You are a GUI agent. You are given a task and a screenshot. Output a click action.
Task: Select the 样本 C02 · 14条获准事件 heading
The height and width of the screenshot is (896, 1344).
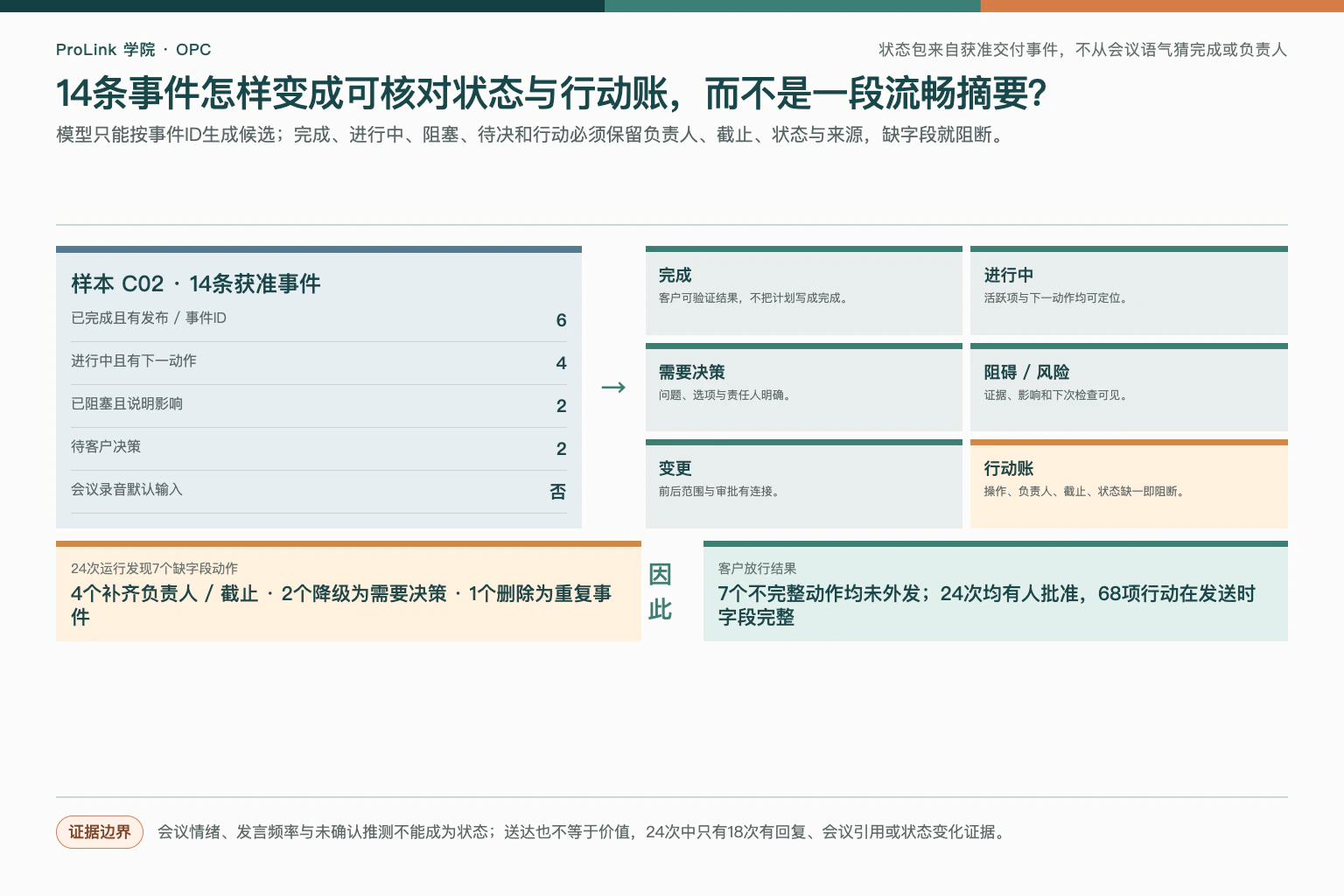coord(196,283)
